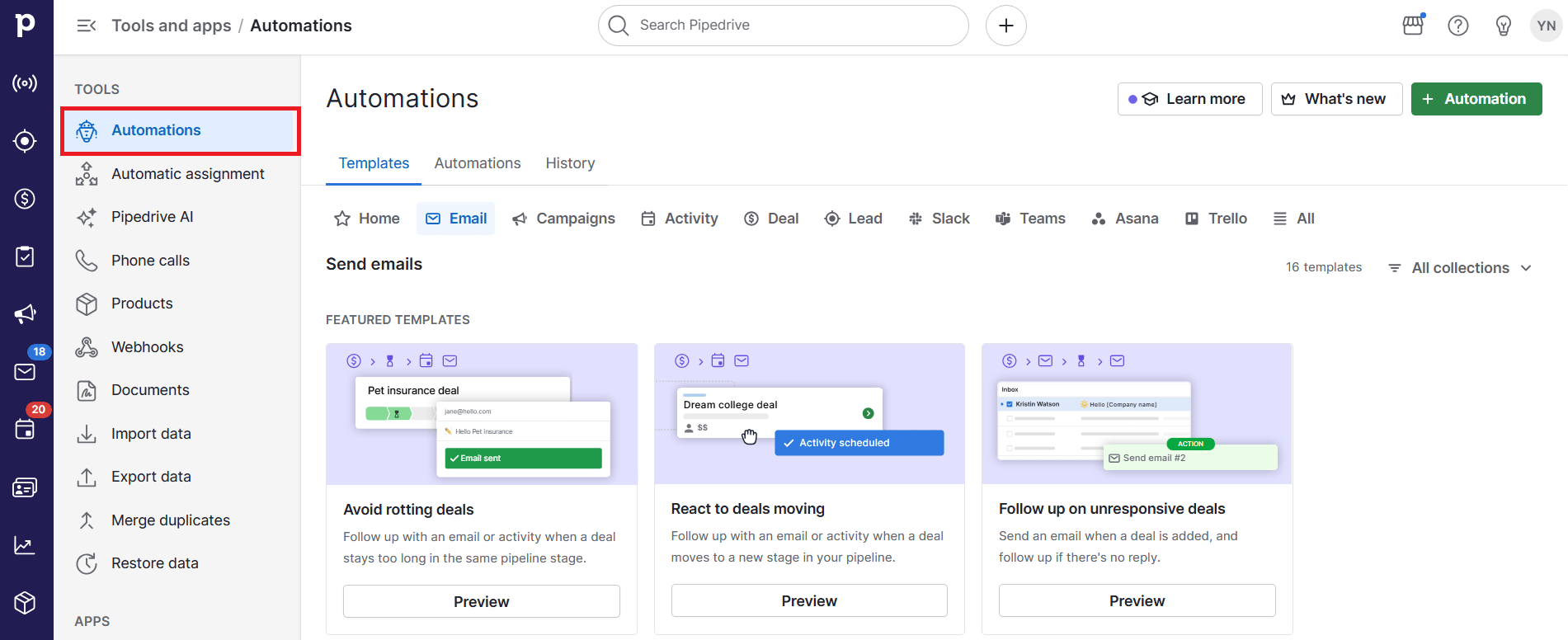Click the search magnifier icon

point(619,26)
